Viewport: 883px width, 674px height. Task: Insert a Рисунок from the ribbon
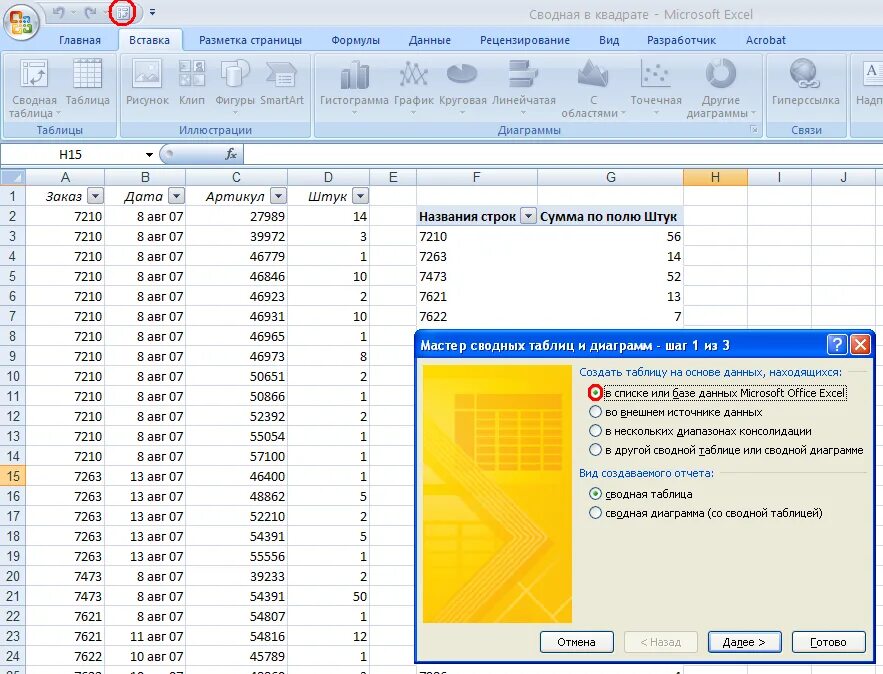pyautogui.click(x=147, y=83)
